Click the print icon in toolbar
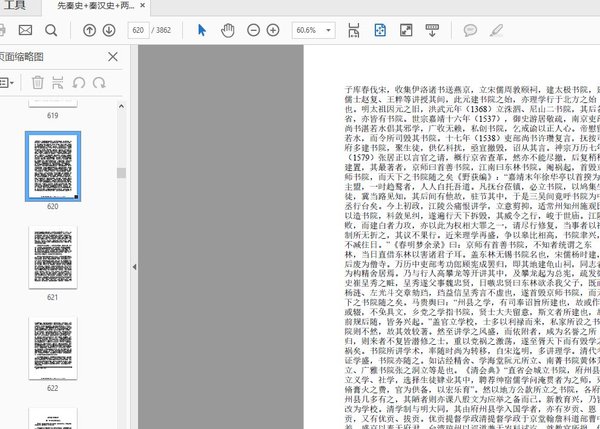 tap(4, 31)
